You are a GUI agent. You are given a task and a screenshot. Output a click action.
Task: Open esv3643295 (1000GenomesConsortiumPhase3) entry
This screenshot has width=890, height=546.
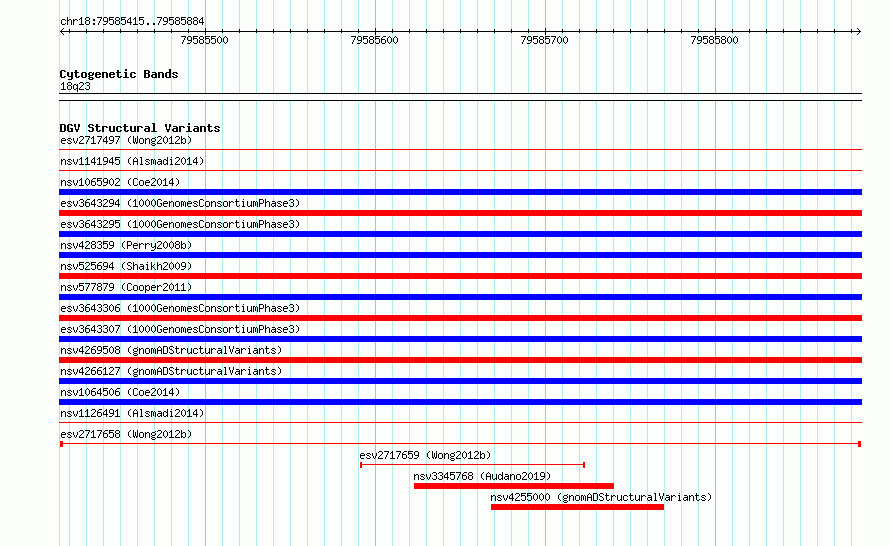(x=180, y=224)
